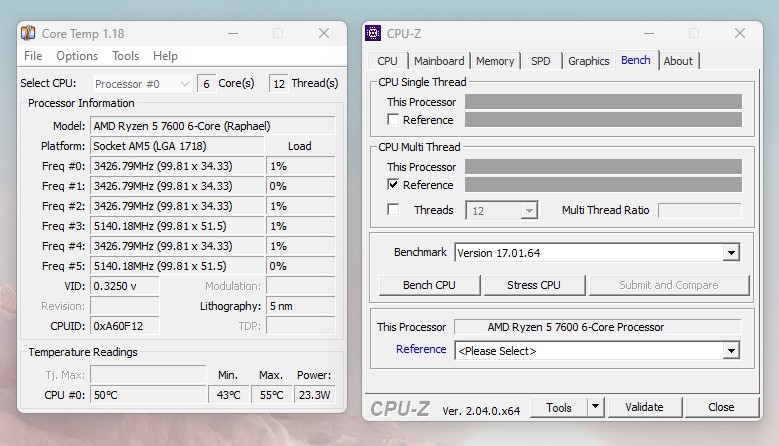This screenshot has height=446, width=779.
Task: Click the blue Reference link label
Action: [x=421, y=349]
